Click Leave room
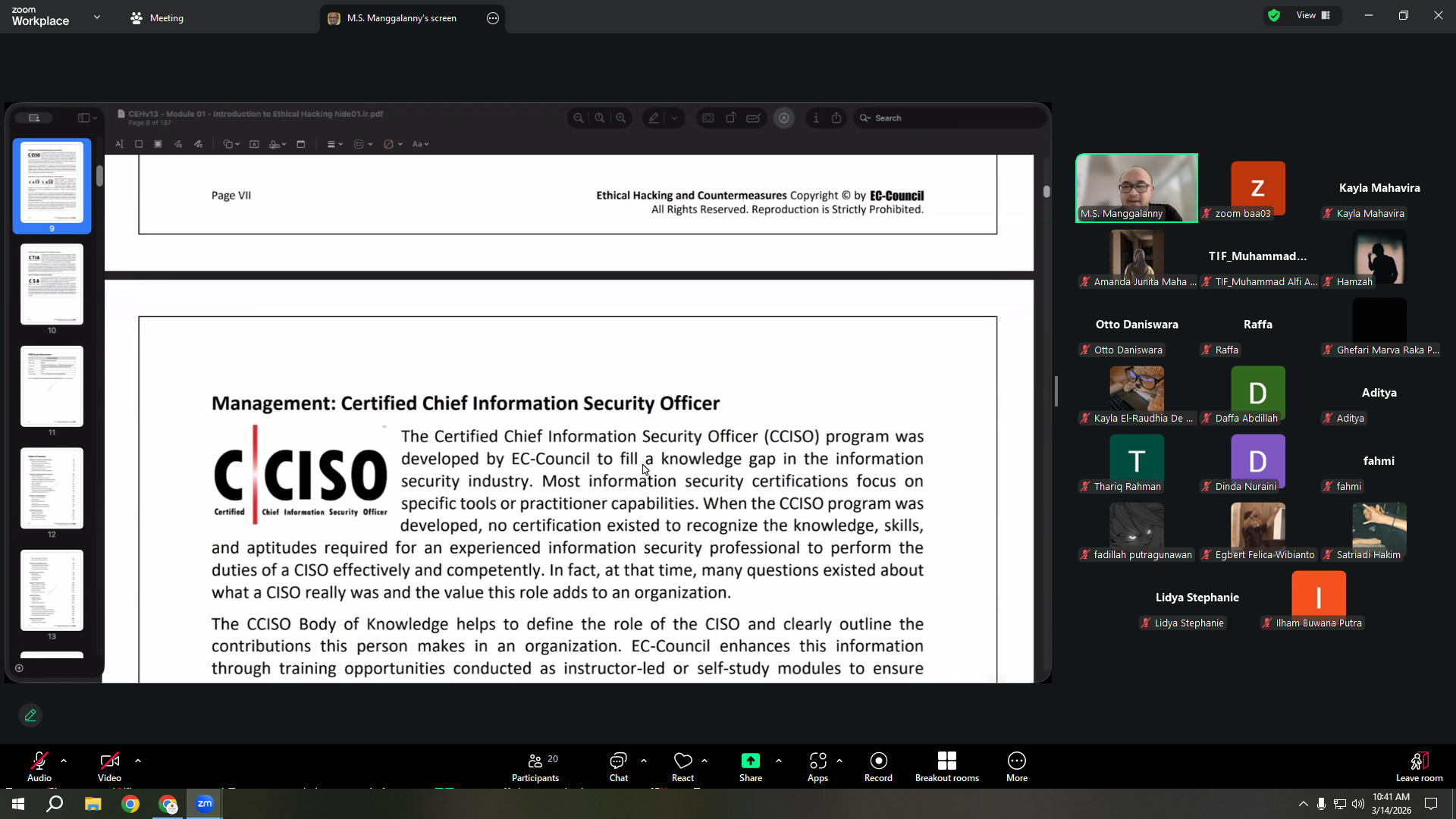This screenshot has height=819, width=1456. 1420,766
